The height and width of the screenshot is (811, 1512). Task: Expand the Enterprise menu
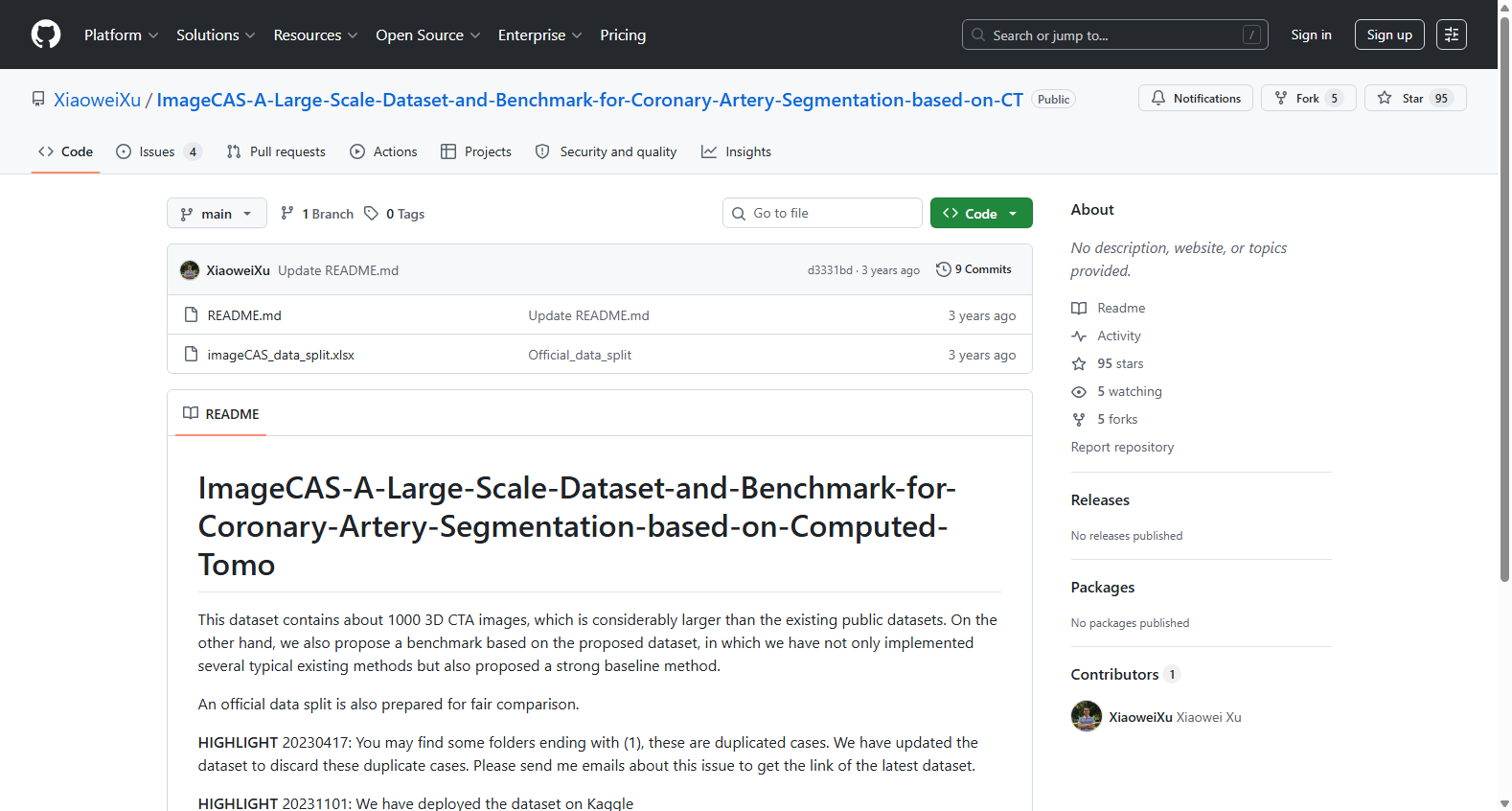(540, 35)
